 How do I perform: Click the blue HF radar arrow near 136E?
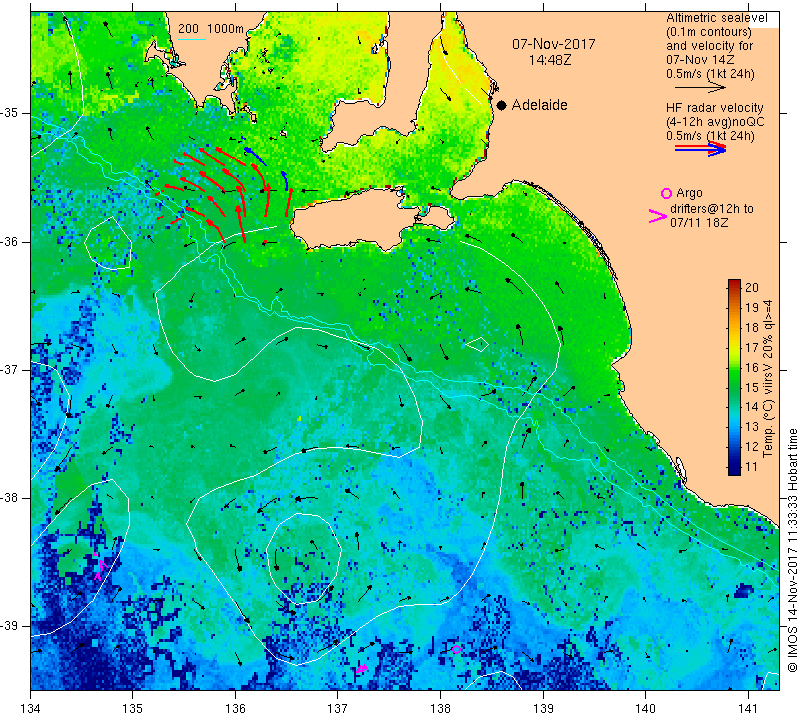255,156
